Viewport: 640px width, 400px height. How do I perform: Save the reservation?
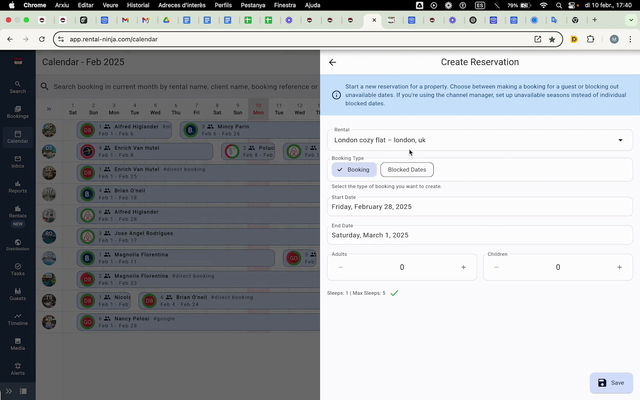[611, 383]
